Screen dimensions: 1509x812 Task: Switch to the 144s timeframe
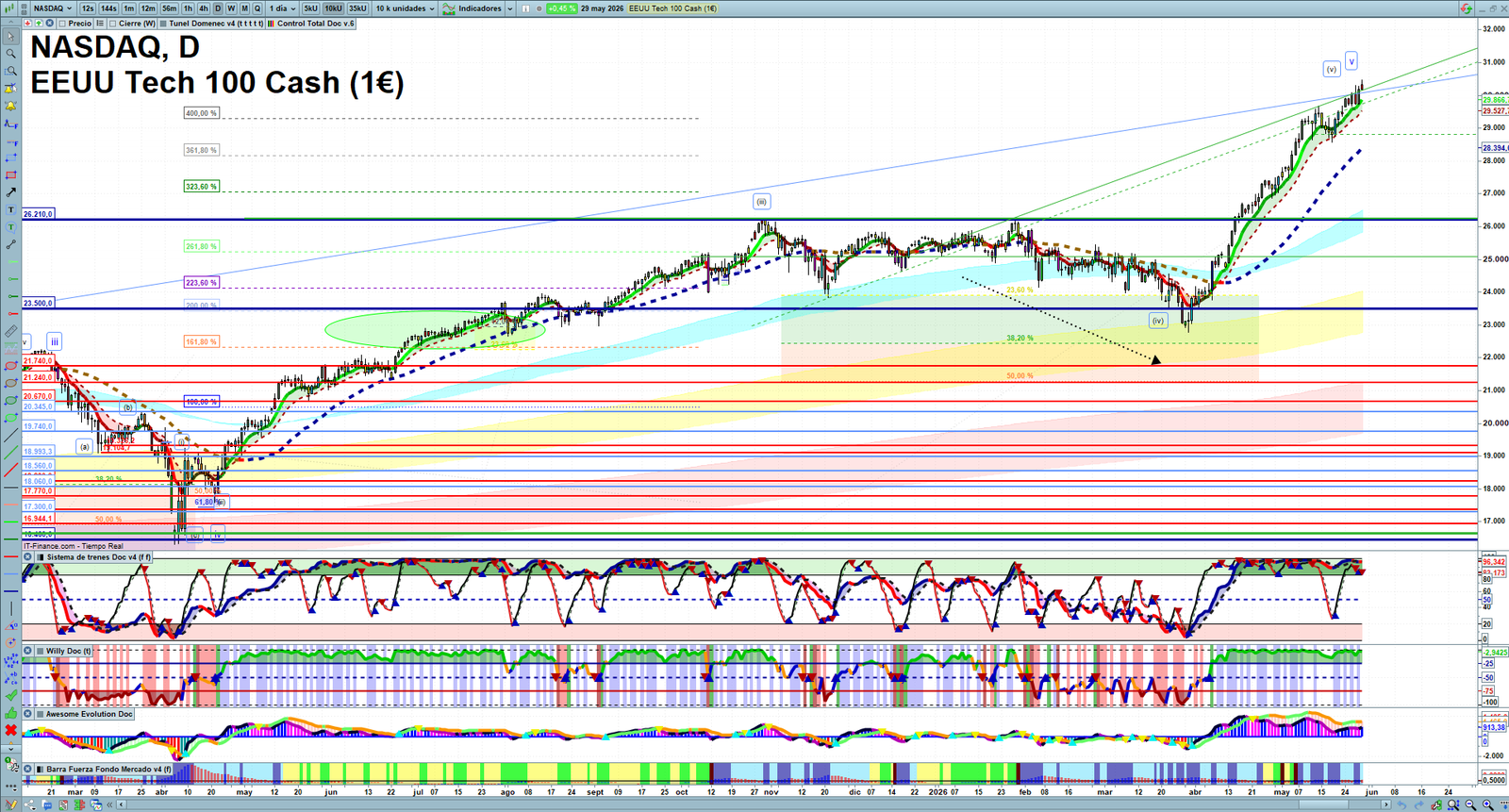108,8
